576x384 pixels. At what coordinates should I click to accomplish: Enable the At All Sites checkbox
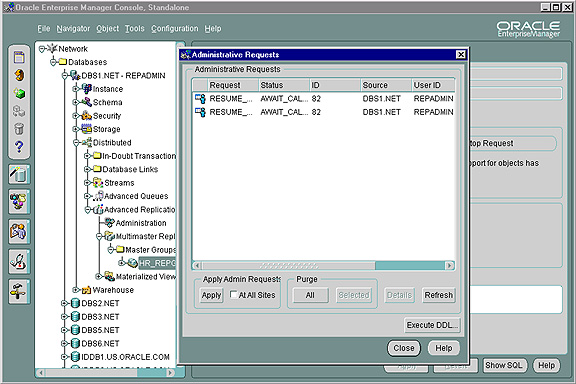pos(233,294)
